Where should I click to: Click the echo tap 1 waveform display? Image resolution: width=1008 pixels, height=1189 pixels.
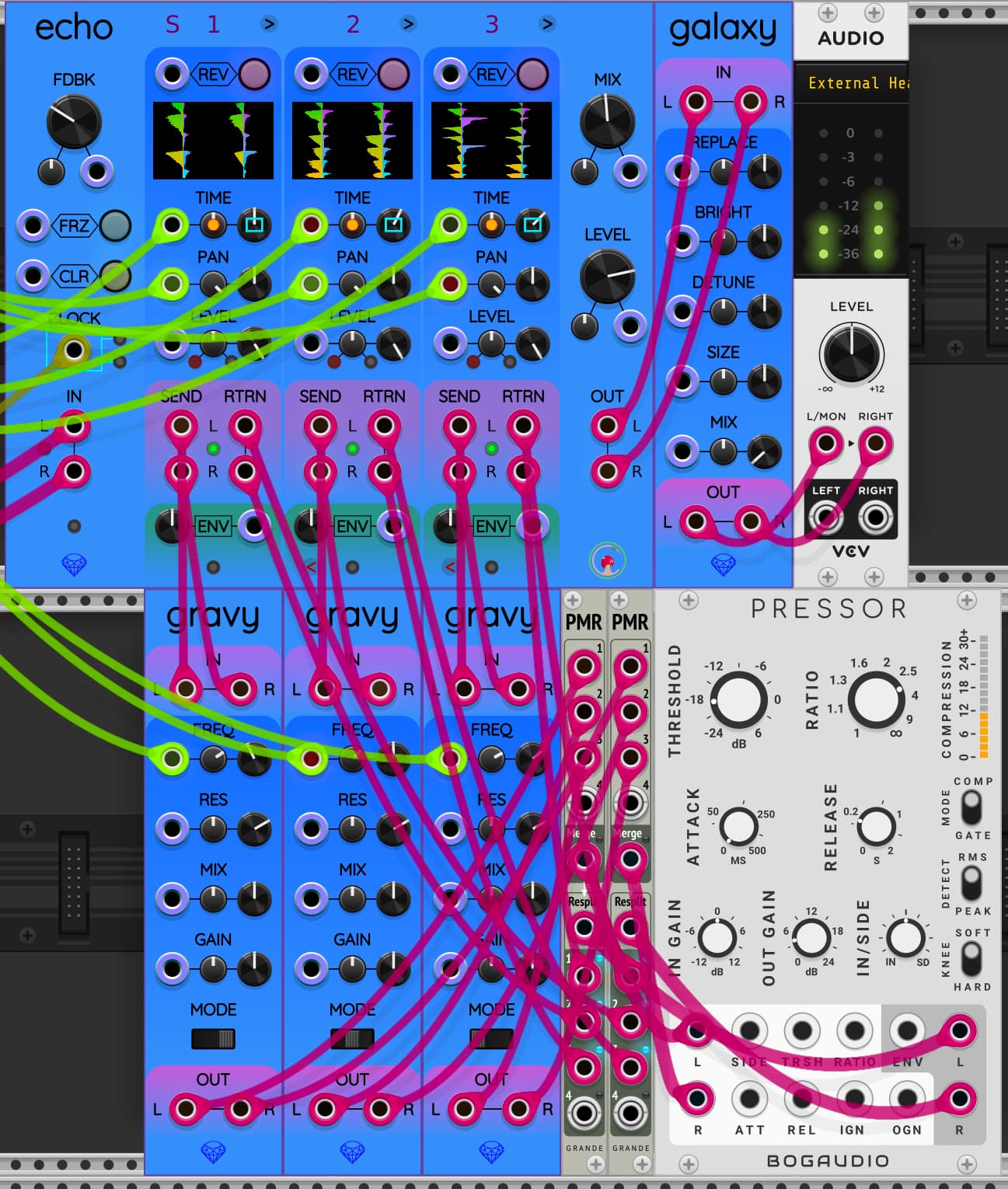(213, 141)
